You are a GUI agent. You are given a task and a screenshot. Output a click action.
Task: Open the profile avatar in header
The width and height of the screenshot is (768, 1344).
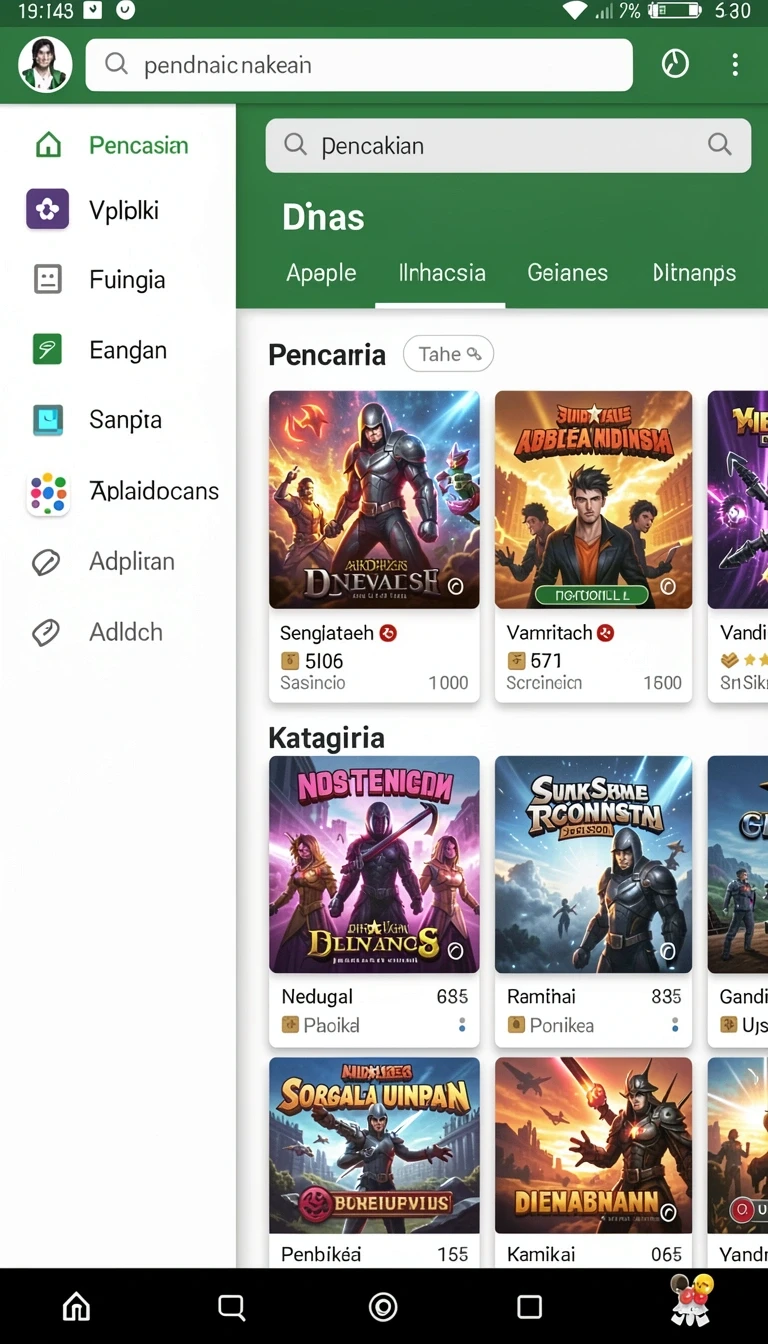(x=45, y=65)
